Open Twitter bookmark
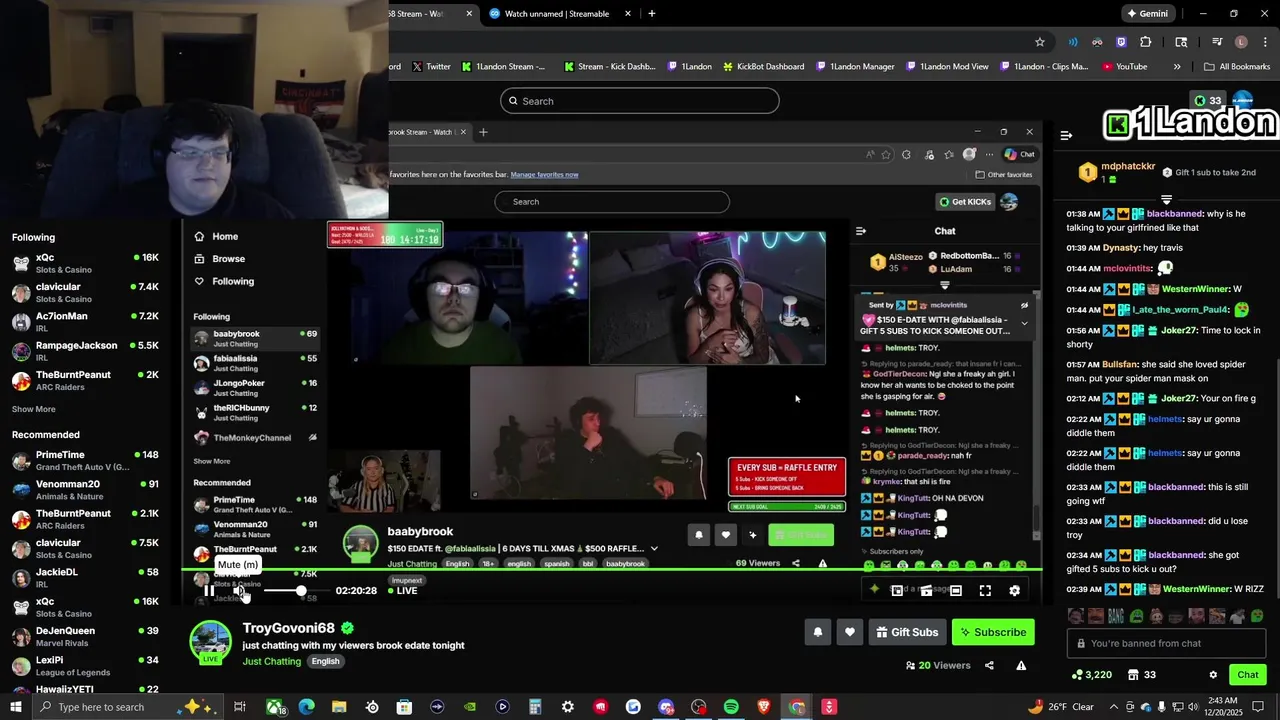 coord(429,67)
